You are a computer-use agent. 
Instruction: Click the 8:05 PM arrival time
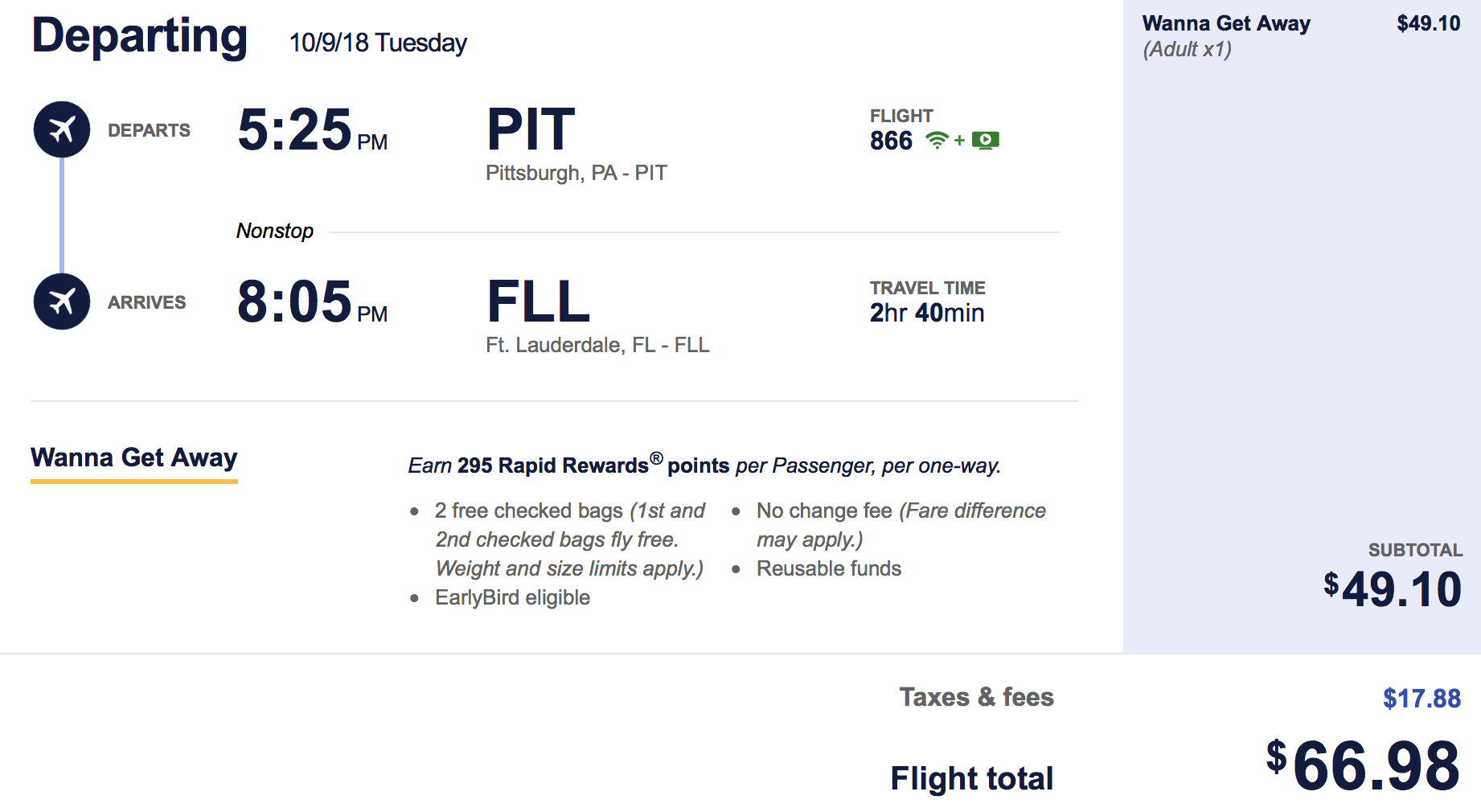[313, 301]
